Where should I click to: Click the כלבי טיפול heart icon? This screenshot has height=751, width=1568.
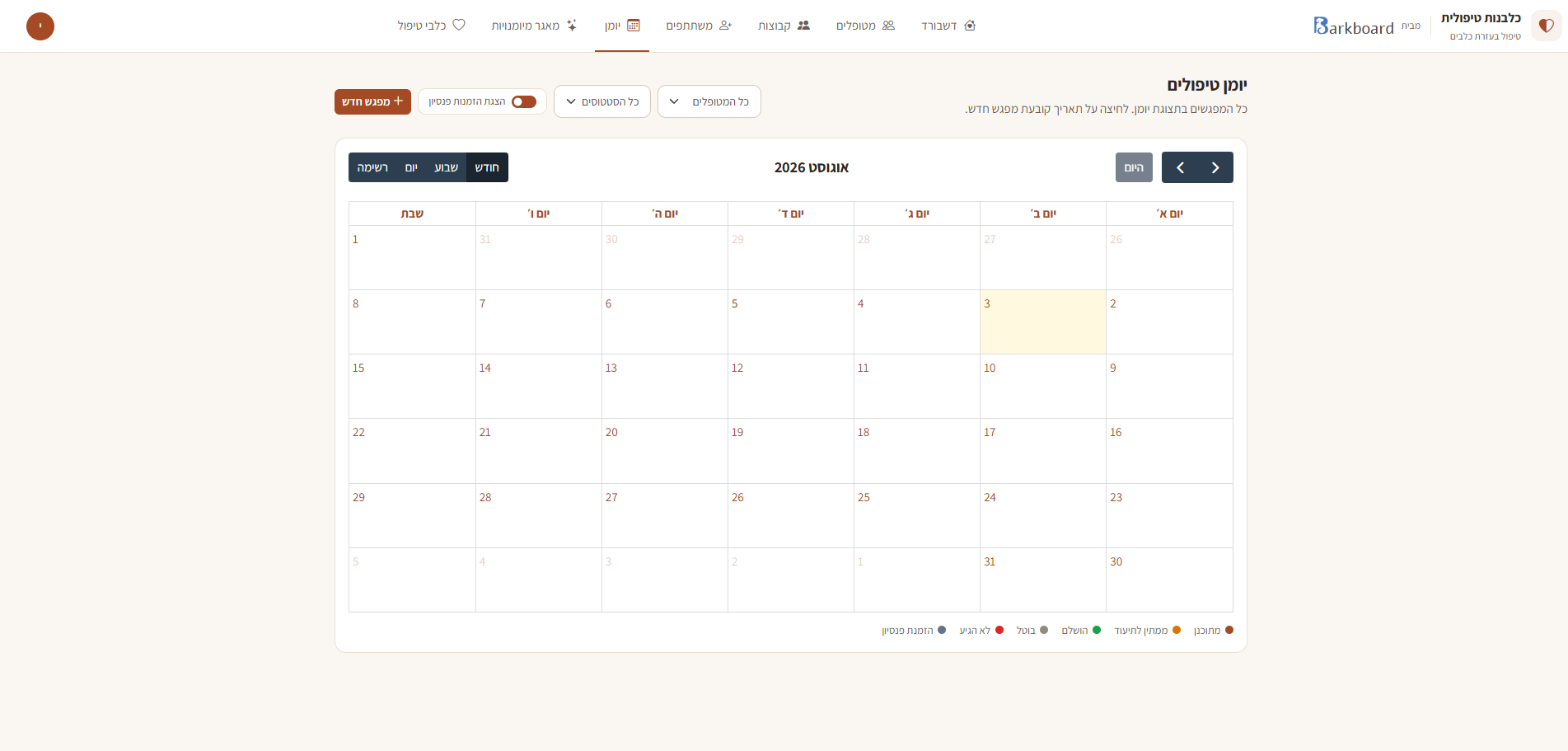459,25
